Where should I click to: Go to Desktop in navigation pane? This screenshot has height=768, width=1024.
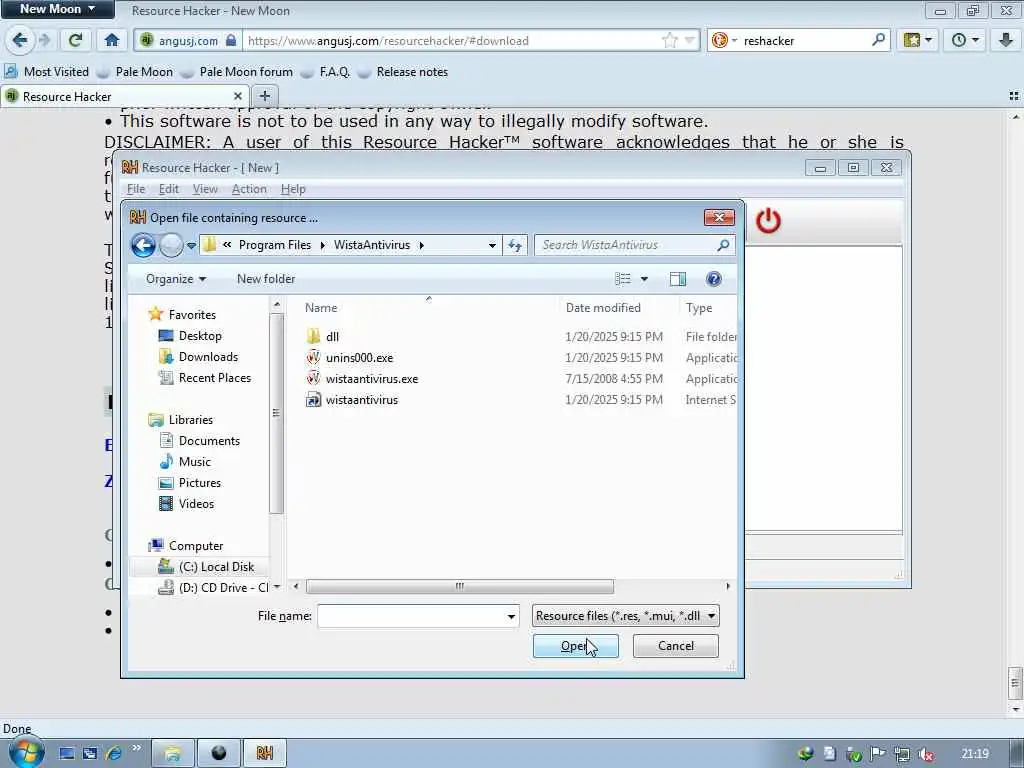[x=200, y=336]
